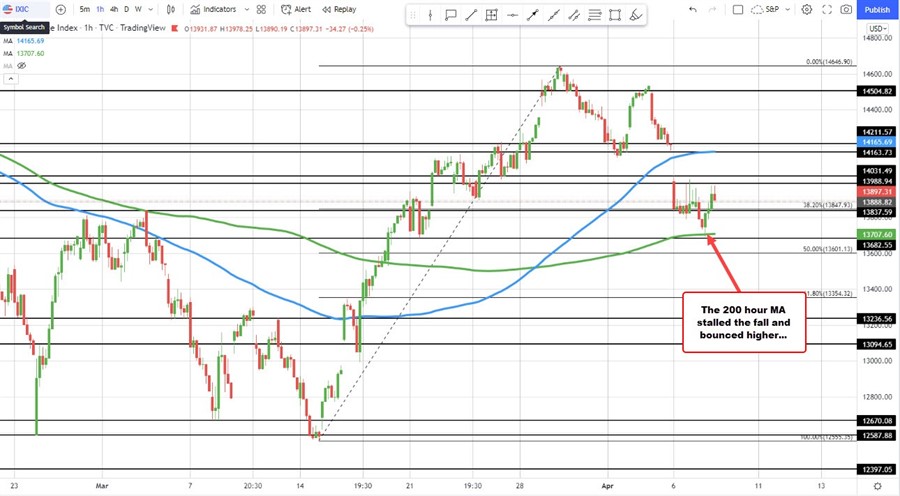Expand the favorite indicators dropdown arrow
Screen dimensions: 900x496
247,9
